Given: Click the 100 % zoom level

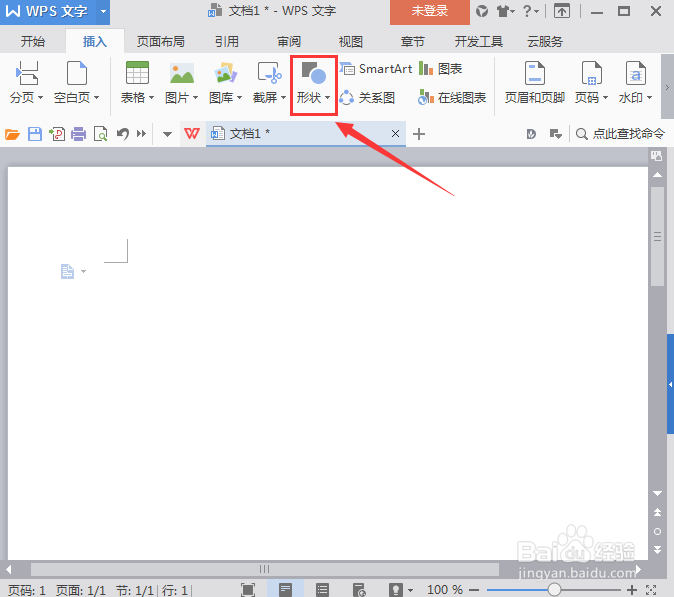Looking at the screenshot, I should coord(445,590).
